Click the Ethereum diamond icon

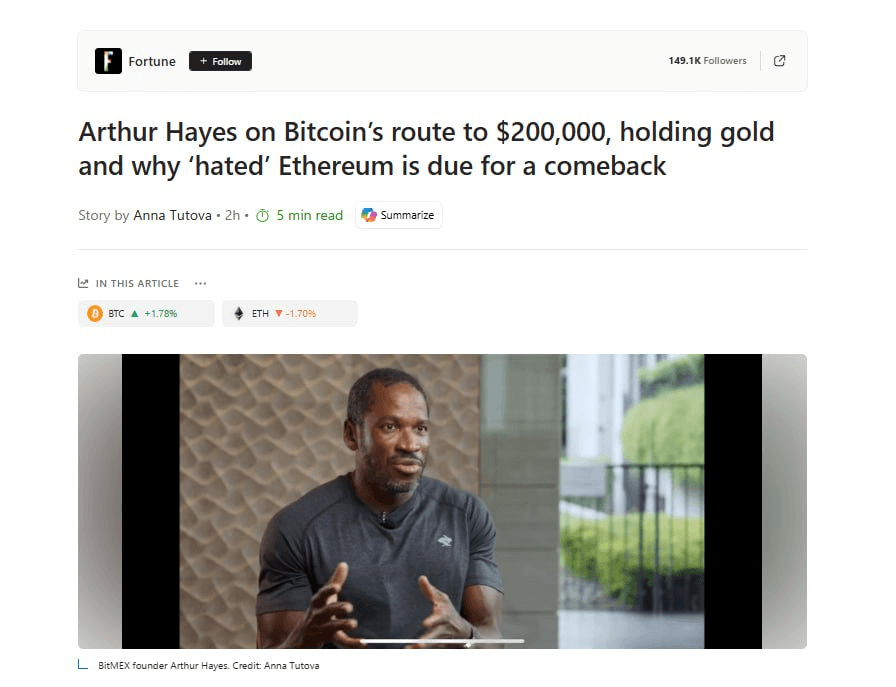[239, 314]
